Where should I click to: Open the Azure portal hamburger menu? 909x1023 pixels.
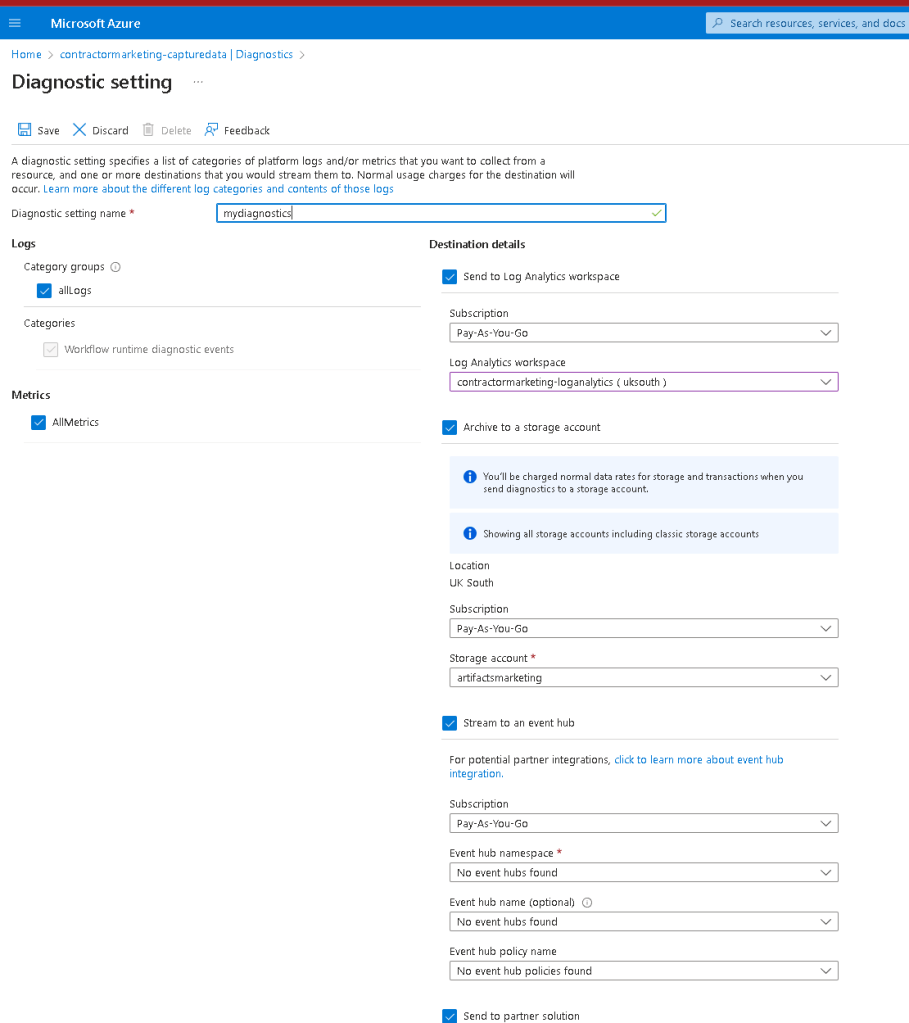coord(14,23)
